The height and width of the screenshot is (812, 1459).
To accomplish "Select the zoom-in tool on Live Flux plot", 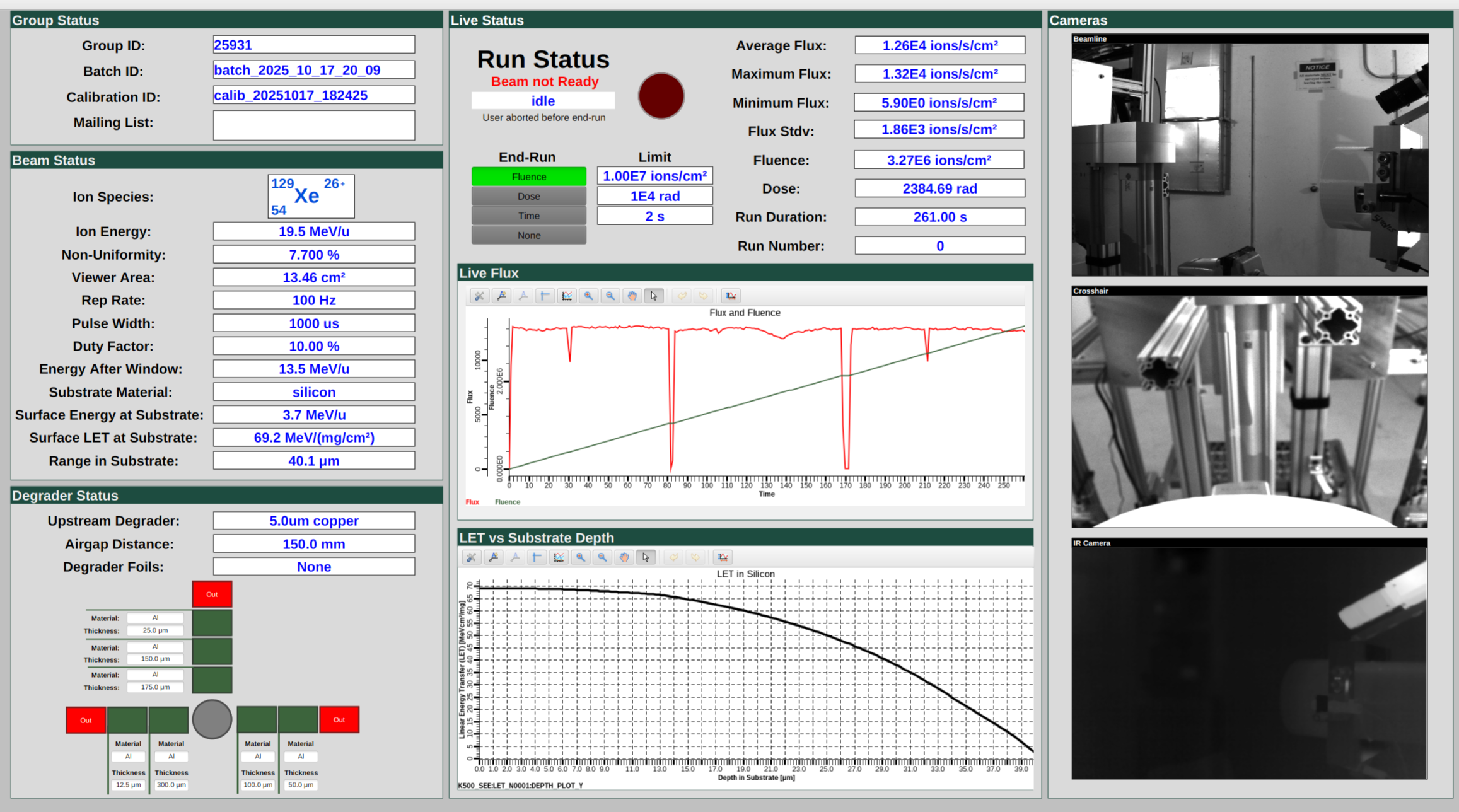I will tap(588, 295).
